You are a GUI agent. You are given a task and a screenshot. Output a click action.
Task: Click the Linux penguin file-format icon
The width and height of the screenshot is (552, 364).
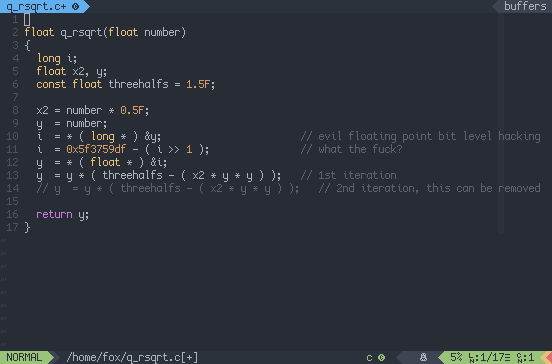pyautogui.click(x=424, y=357)
